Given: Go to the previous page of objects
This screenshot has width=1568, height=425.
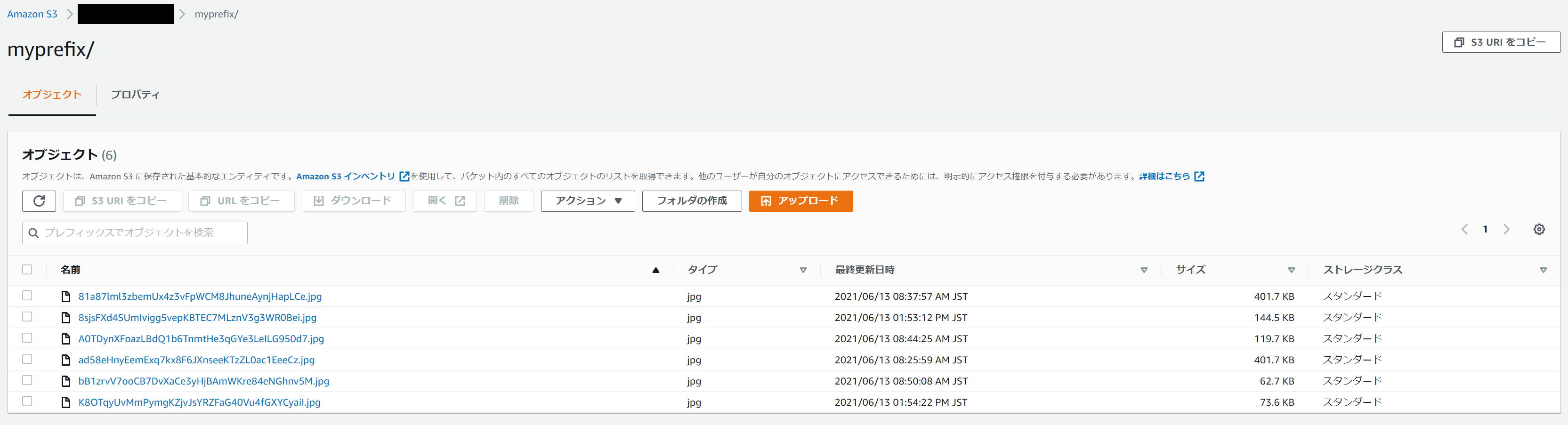Looking at the screenshot, I should click(1464, 229).
